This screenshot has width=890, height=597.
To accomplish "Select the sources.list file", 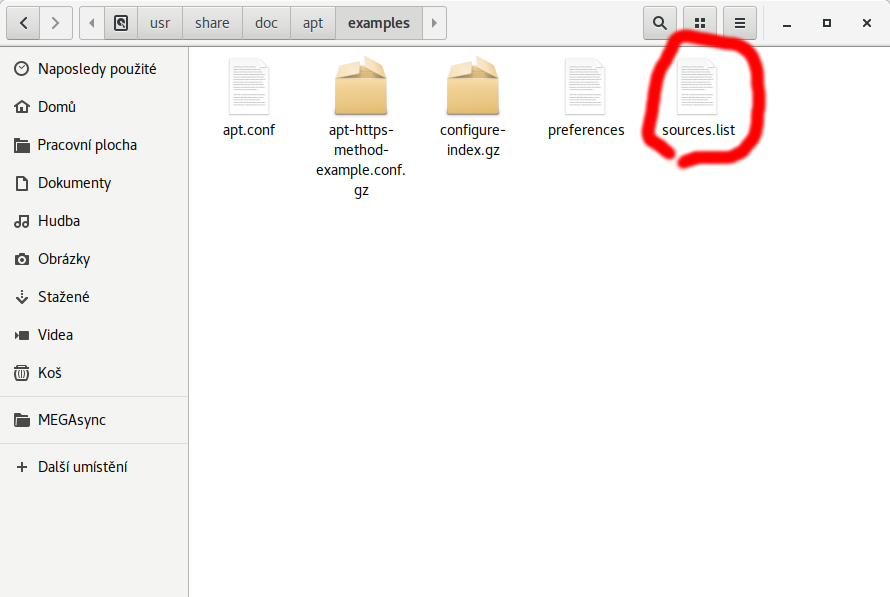I will click(698, 98).
